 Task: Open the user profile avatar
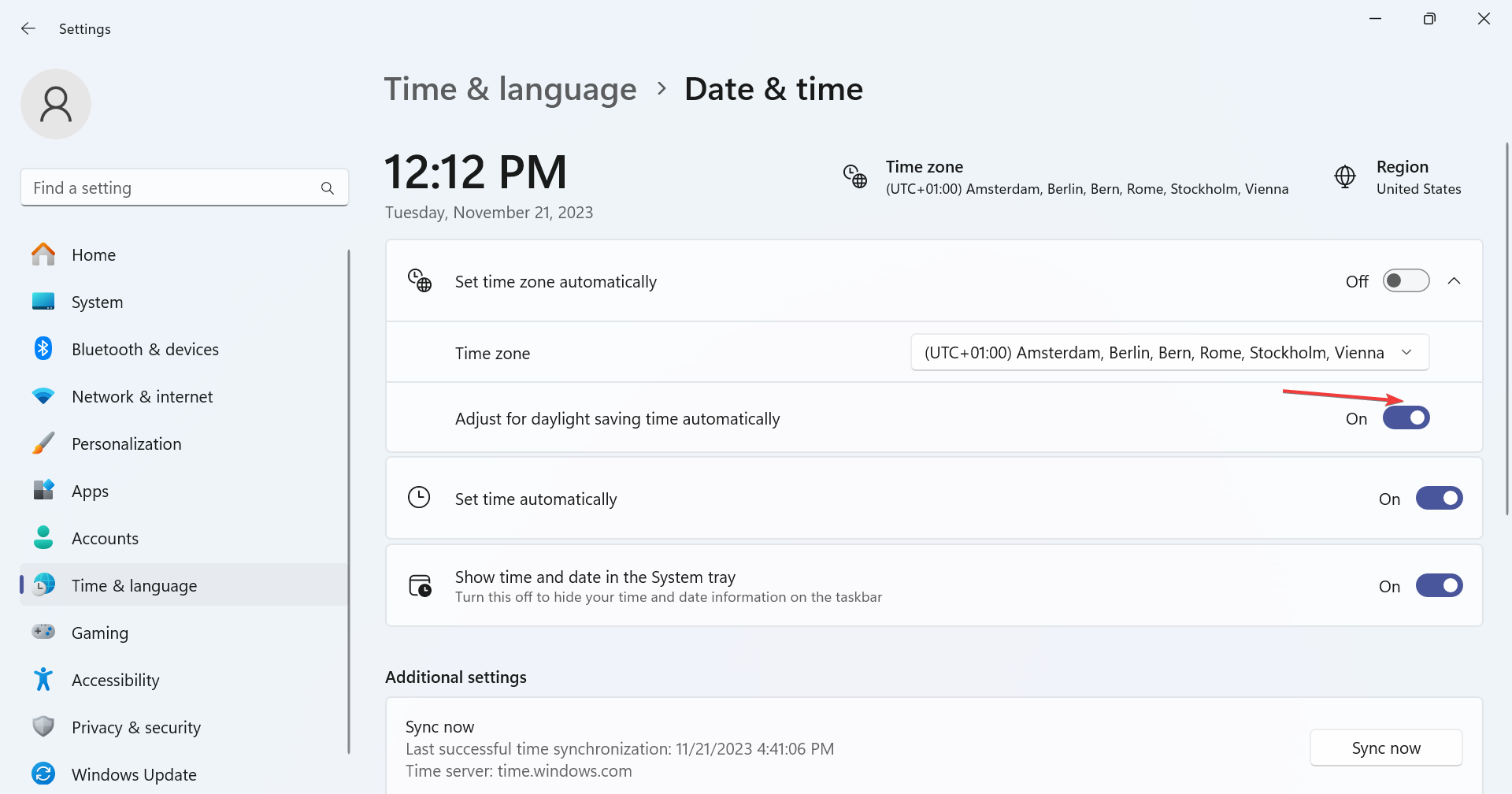coord(56,104)
